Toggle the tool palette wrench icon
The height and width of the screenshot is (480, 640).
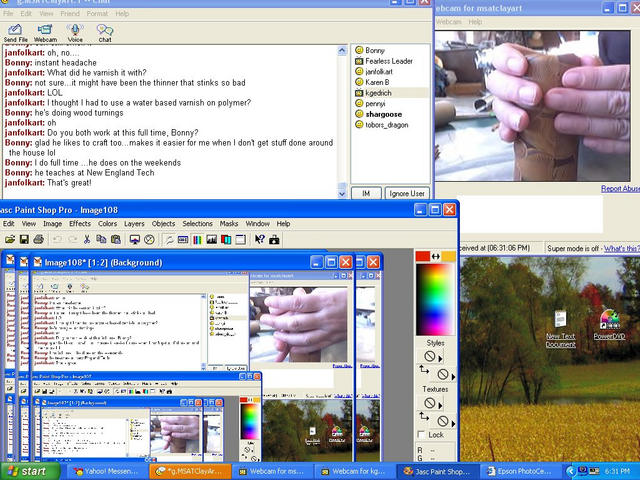(168, 239)
